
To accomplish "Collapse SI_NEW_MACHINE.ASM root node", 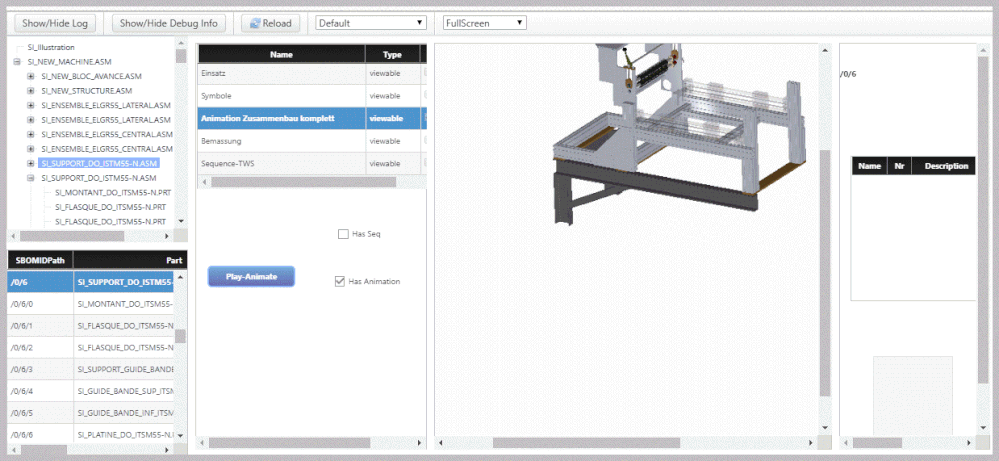I will [17, 62].
